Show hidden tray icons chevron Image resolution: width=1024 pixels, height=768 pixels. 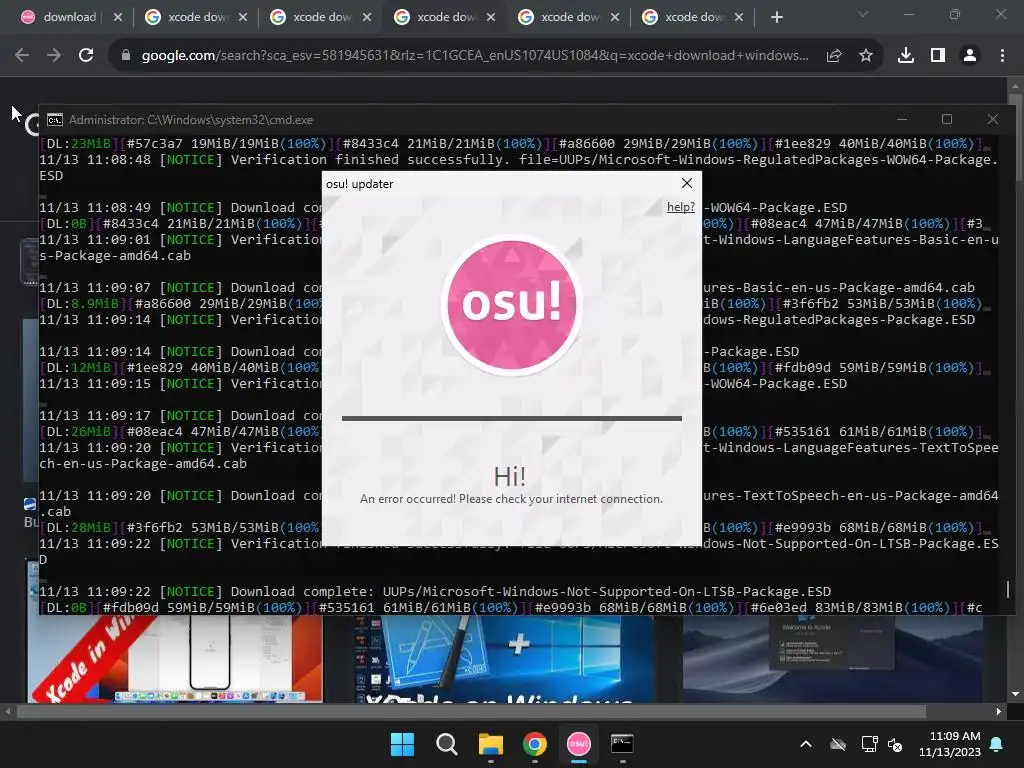806,744
